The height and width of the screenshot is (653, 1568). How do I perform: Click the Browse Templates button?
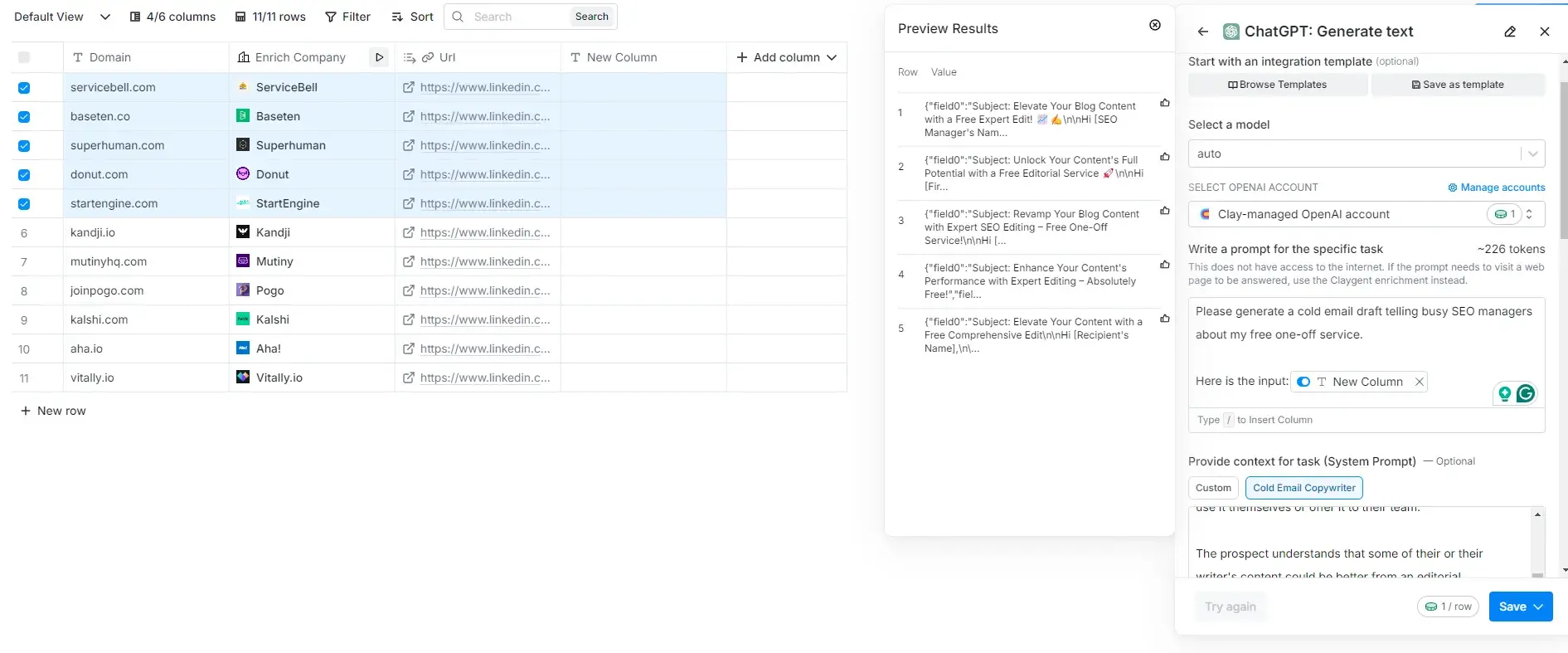click(1277, 85)
